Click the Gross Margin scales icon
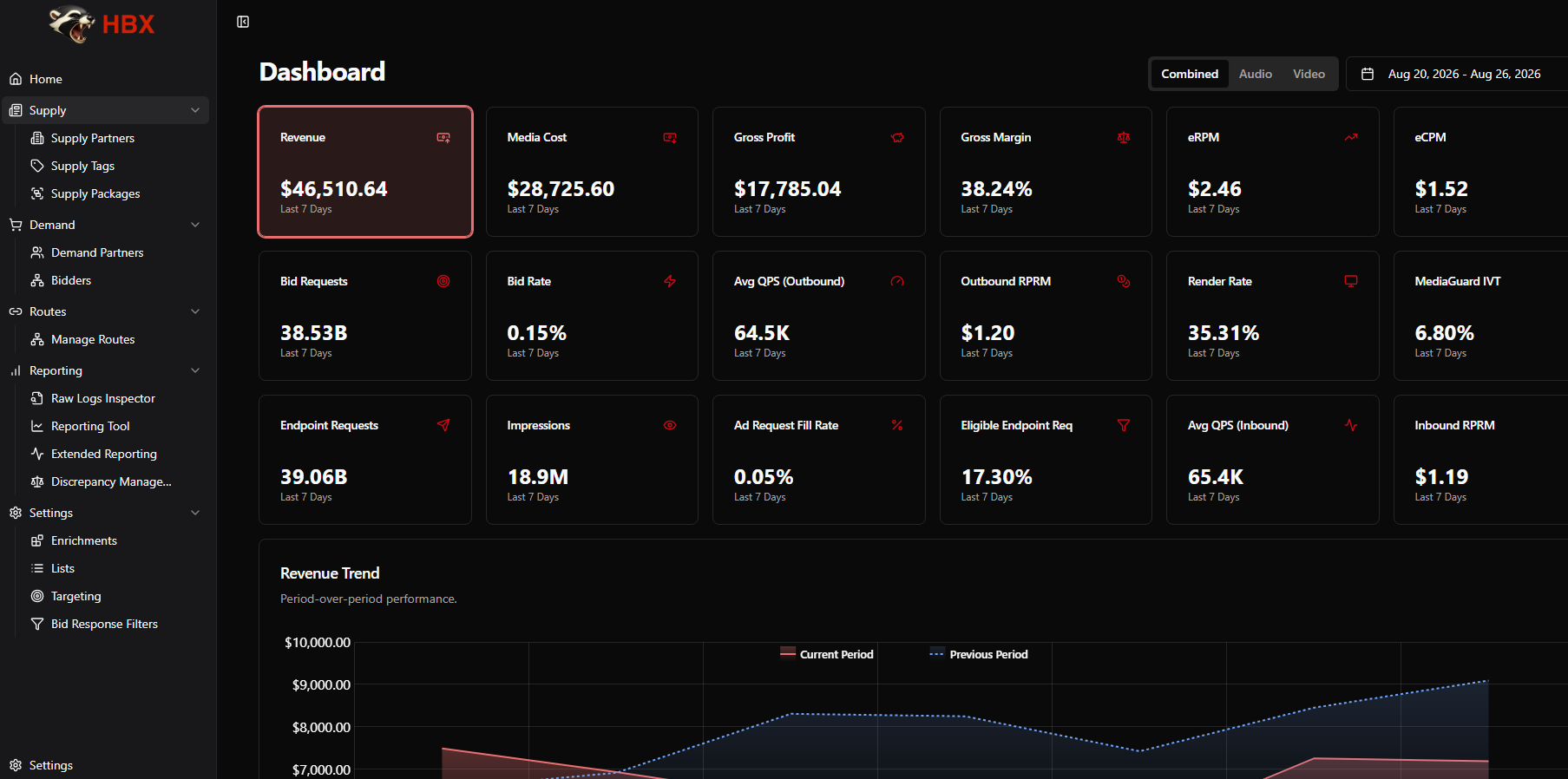 click(1124, 138)
